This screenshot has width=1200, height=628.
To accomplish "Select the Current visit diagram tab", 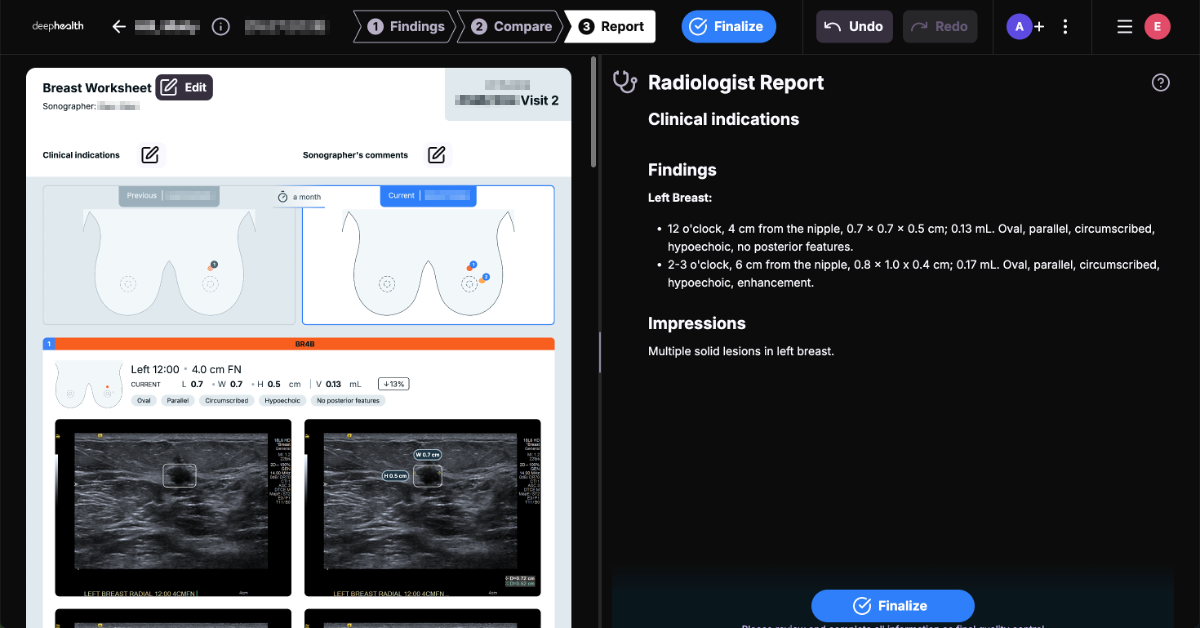I will click(428, 196).
